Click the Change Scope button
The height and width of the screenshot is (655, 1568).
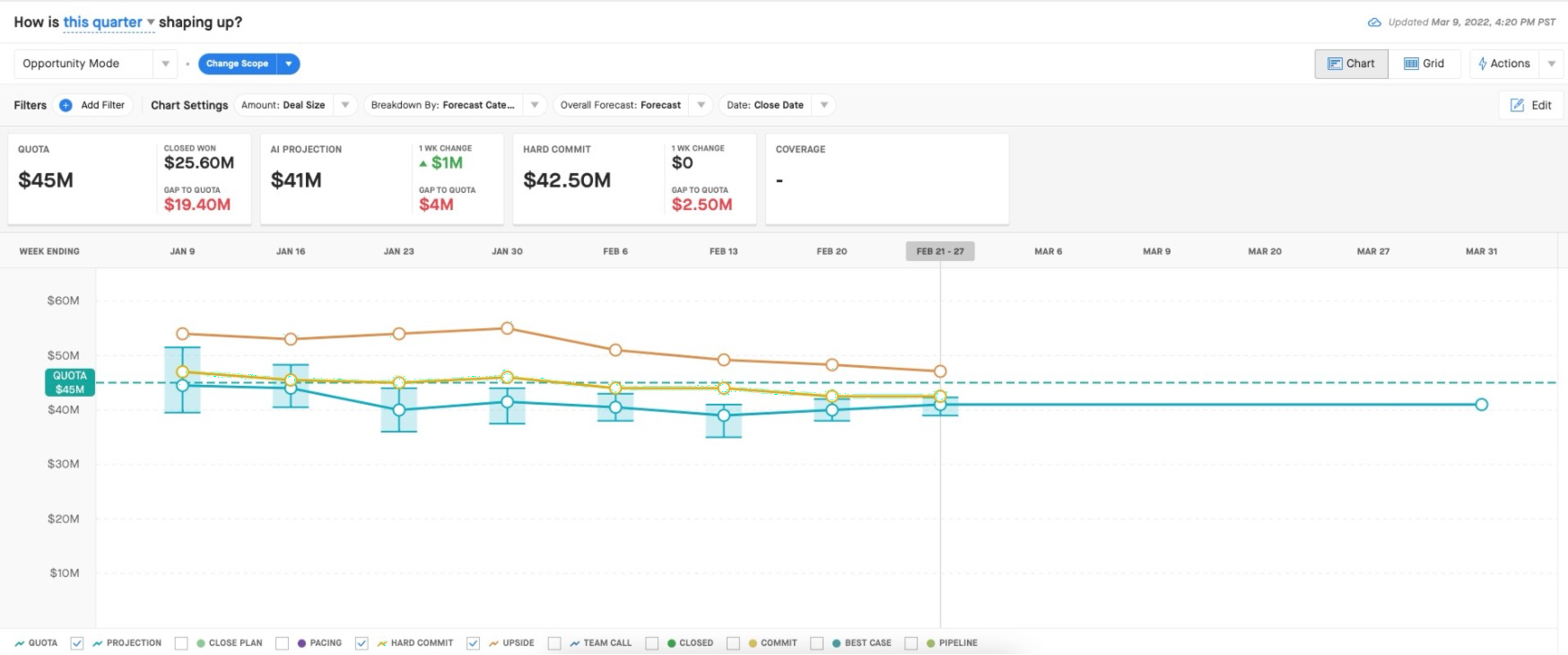click(238, 64)
